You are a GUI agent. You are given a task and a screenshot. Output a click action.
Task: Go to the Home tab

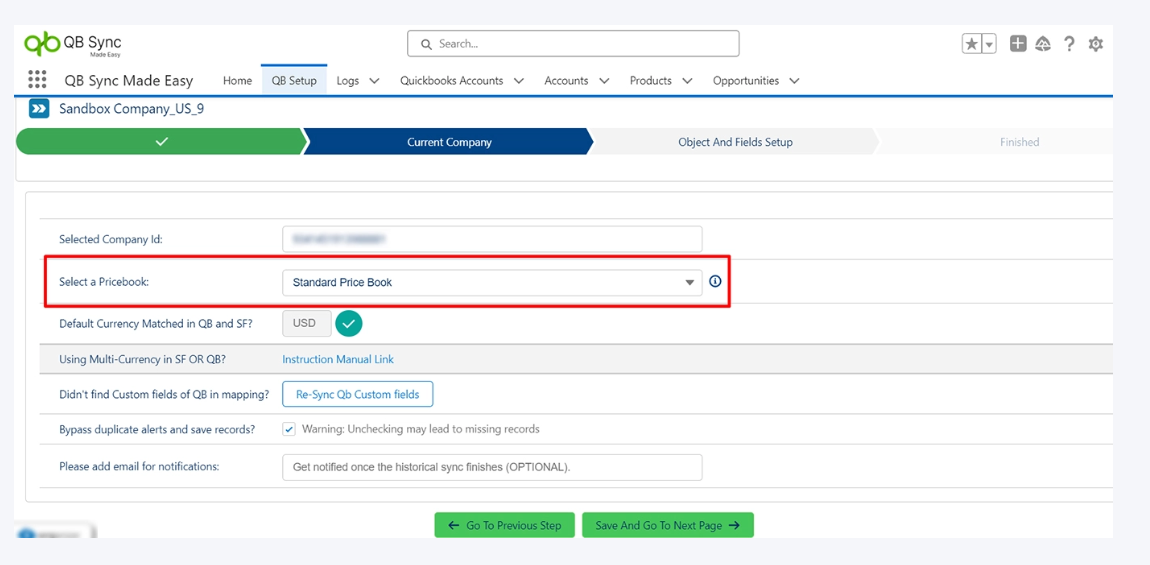[237, 81]
